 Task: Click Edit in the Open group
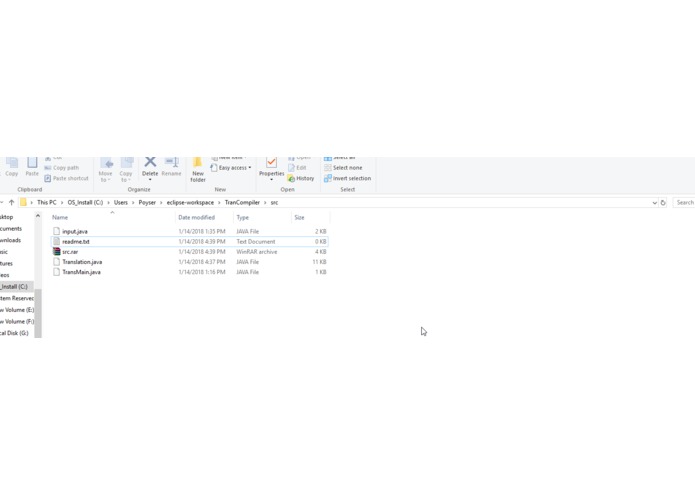click(x=297, y=168)
